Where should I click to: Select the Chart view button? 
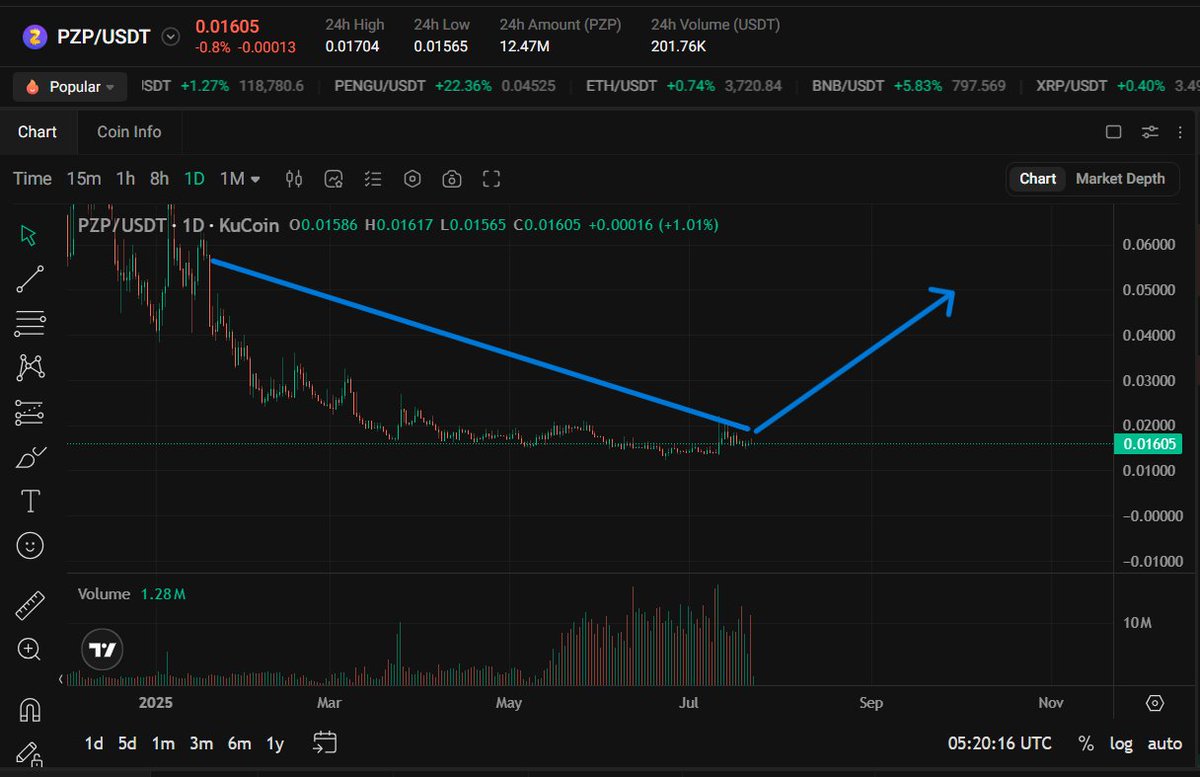[x=1037, y=178]
